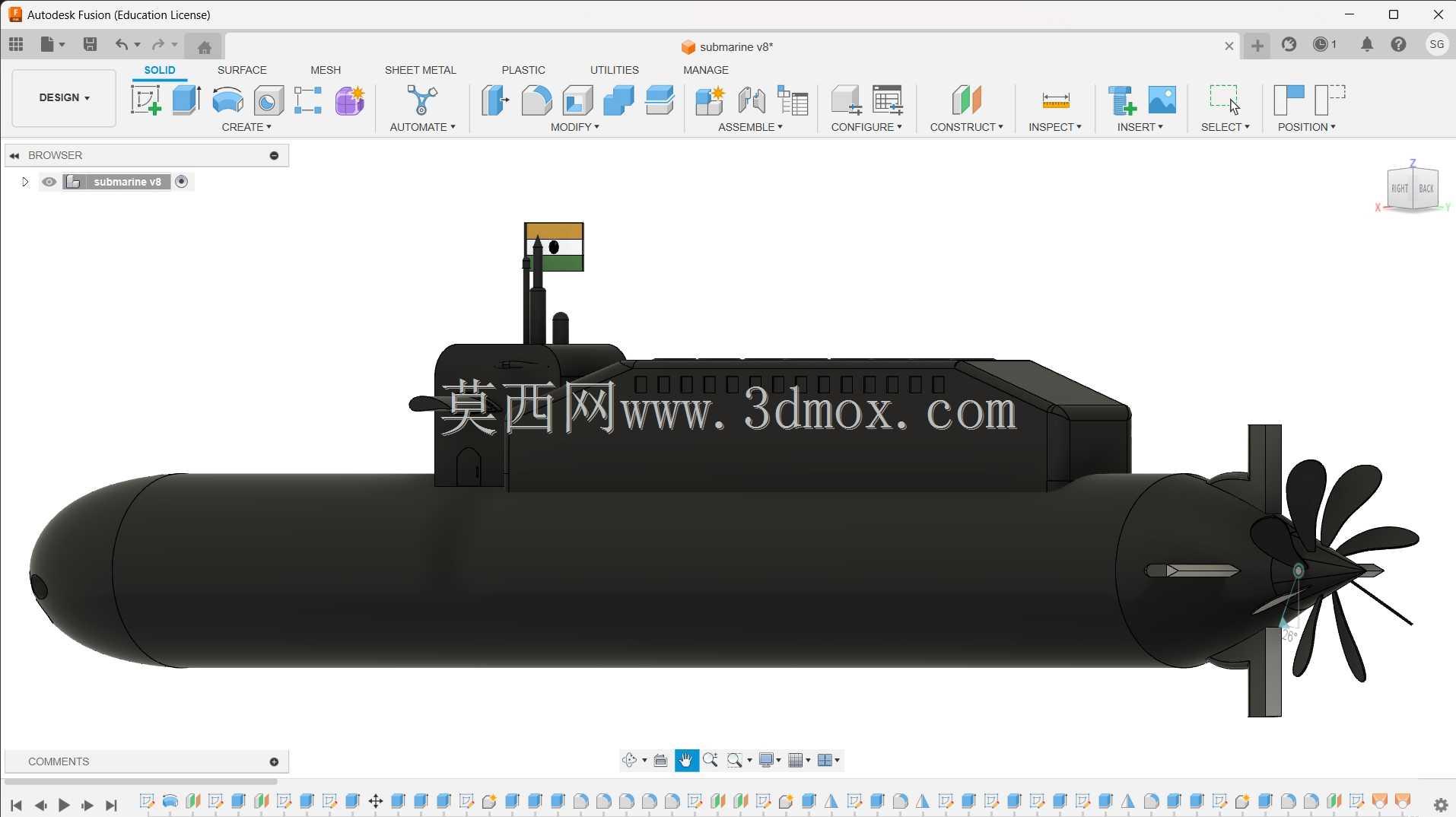Open the DESIGN workspace dropdown

[x=65, y=98]
